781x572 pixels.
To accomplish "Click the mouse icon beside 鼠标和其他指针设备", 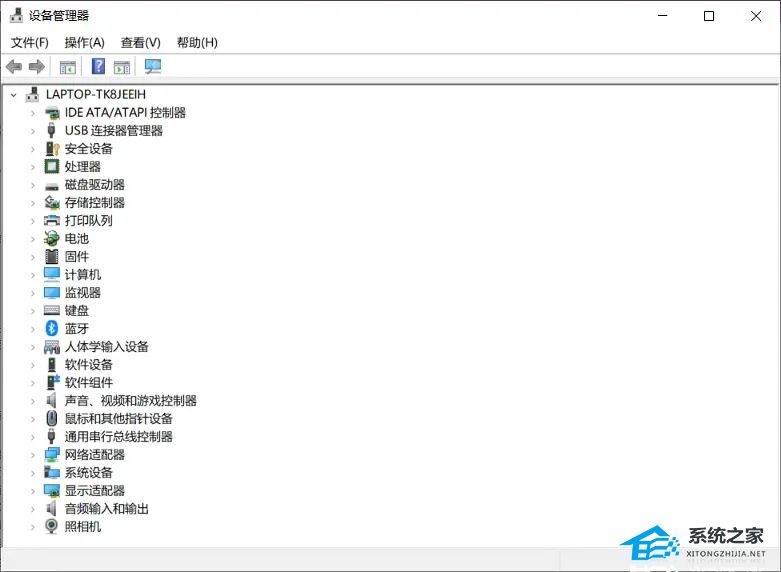I will tap(52, 419).
